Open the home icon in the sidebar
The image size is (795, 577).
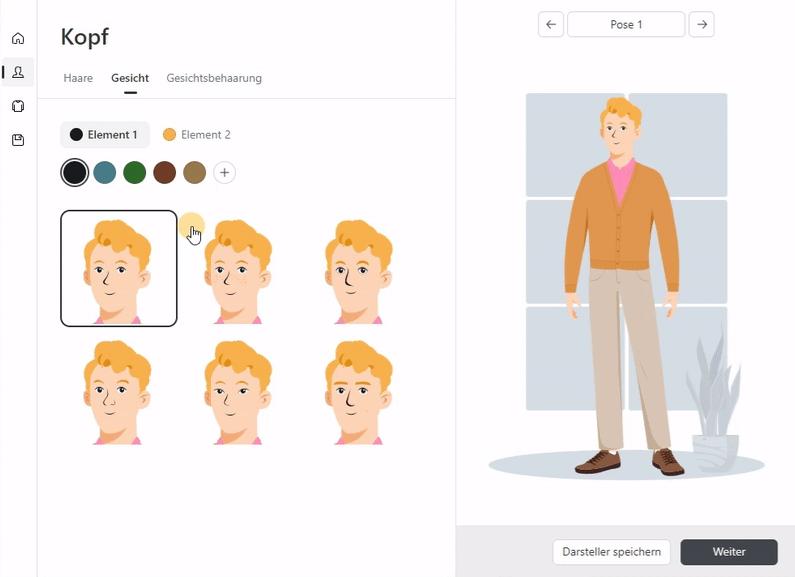click(x=18, y=39)
